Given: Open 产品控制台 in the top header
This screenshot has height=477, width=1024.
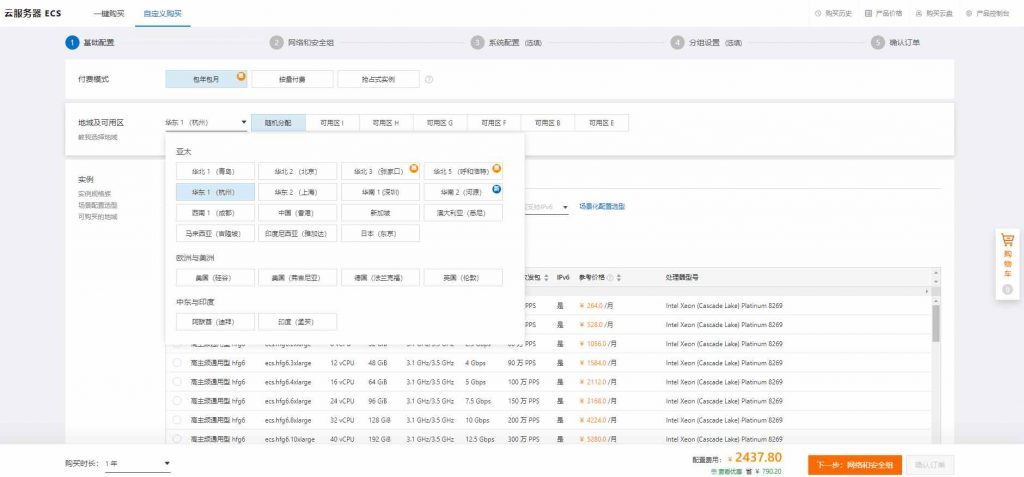Looking at the screenshot, I should click(987, 13).
